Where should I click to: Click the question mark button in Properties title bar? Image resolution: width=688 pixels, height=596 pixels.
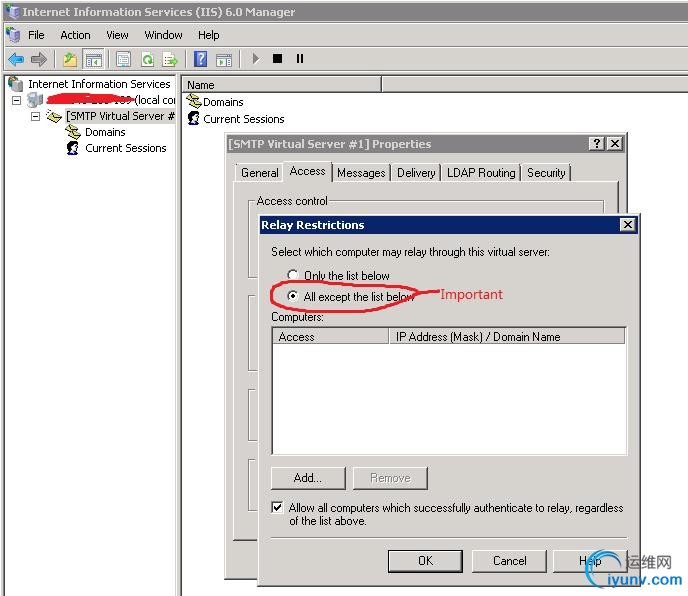tap(596, 144)
